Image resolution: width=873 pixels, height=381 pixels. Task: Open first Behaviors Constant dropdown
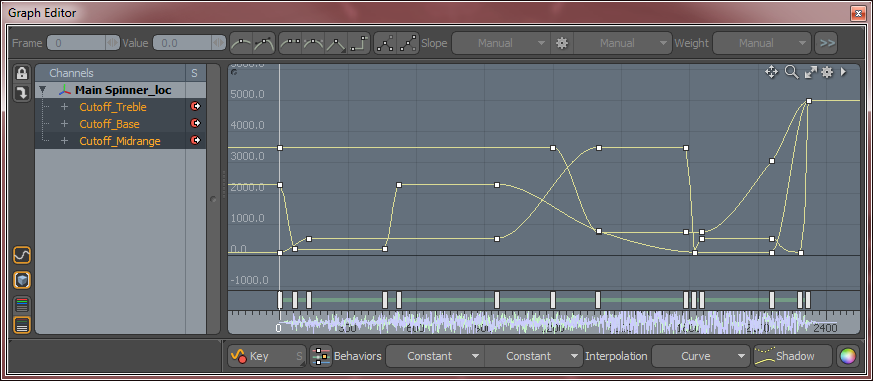coord(435,356)
